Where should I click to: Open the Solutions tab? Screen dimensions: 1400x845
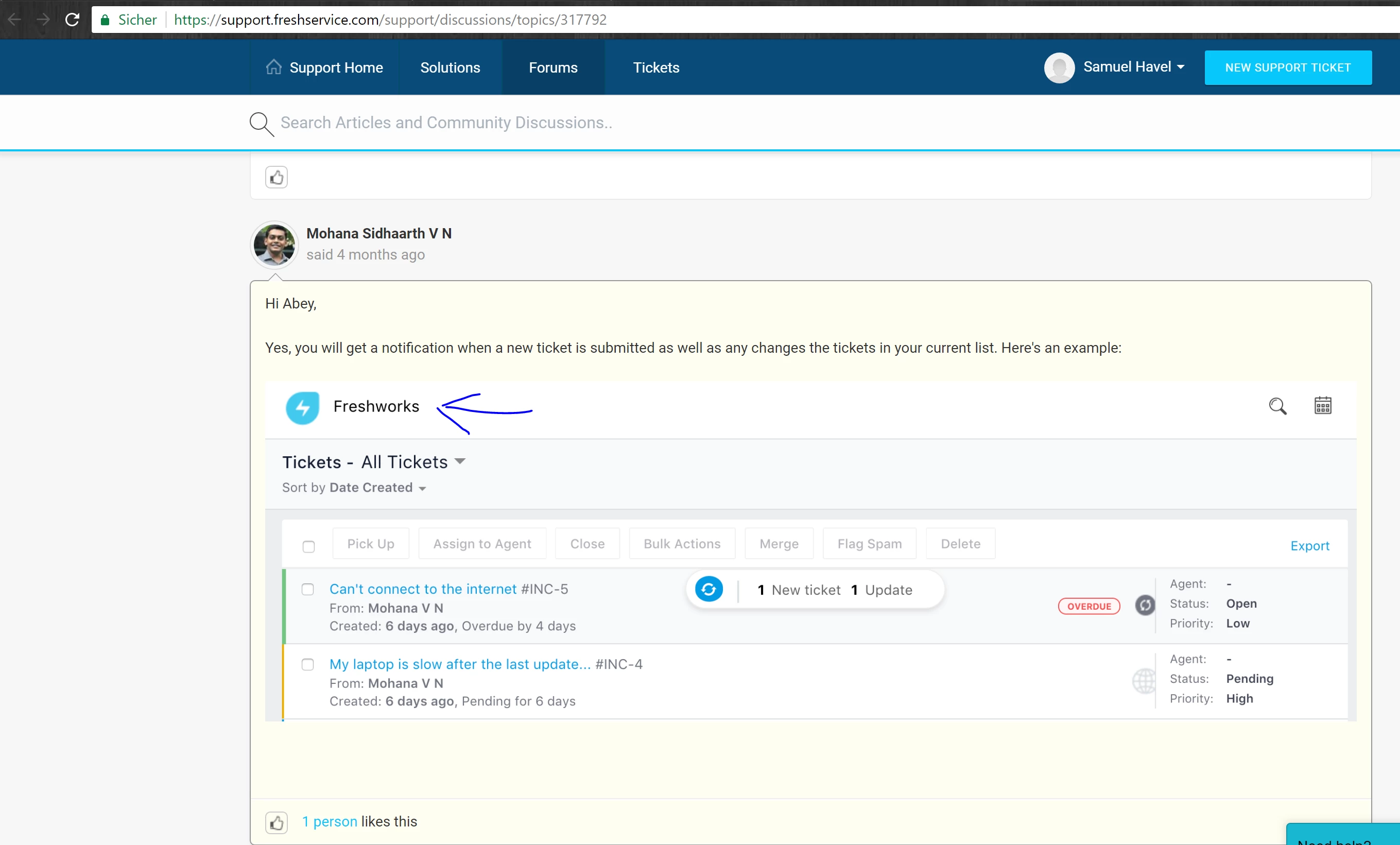[450, 67]
